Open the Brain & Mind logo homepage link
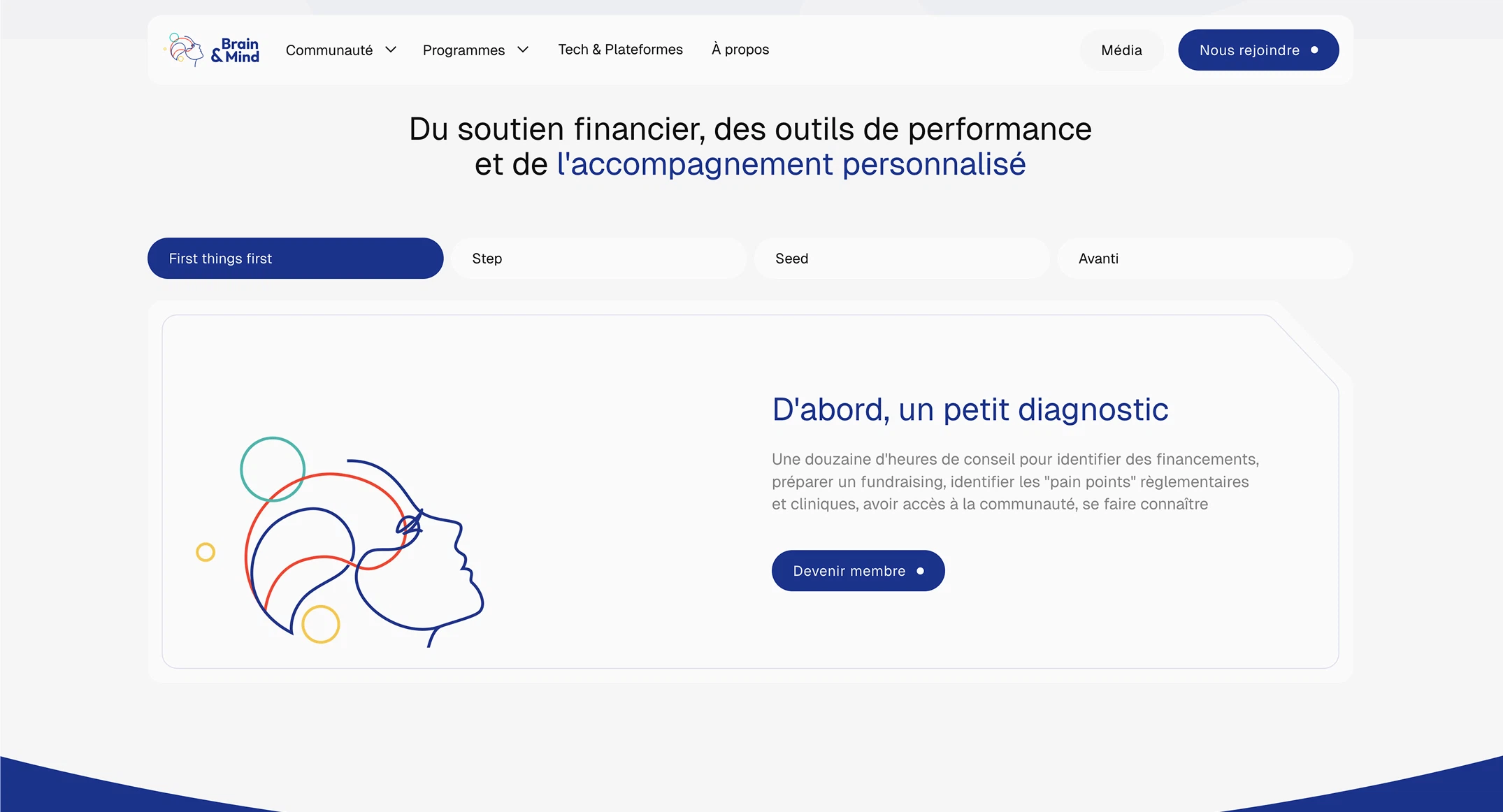The width and height of the screenshot is (1503, 812). (211, 50)
